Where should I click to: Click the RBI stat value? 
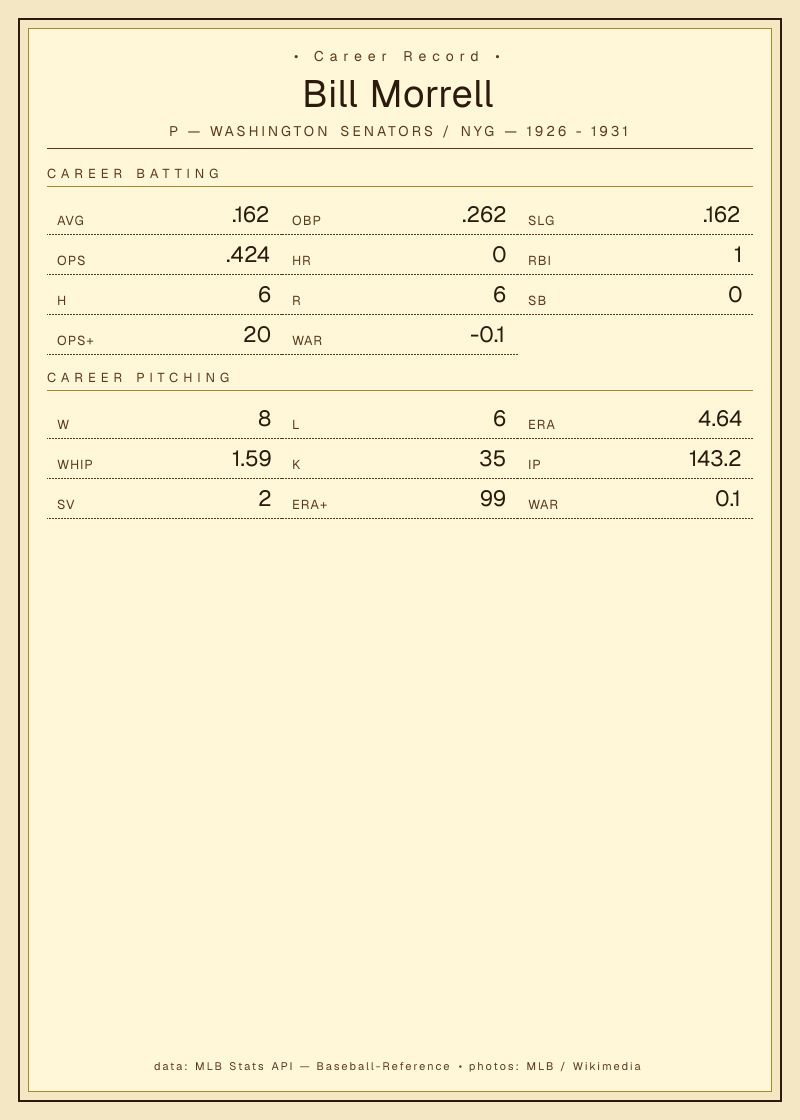737,254
